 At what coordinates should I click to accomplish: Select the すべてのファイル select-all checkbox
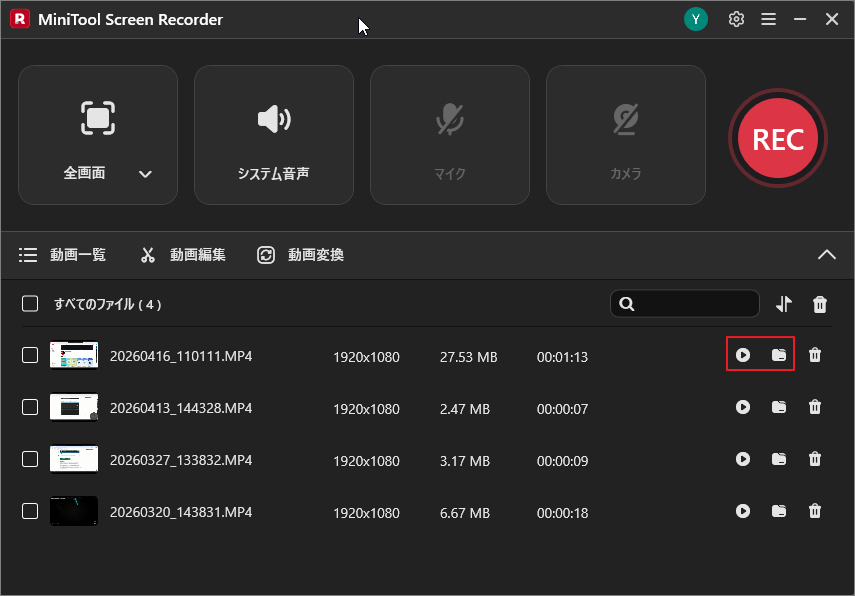(x=29, y=303)
